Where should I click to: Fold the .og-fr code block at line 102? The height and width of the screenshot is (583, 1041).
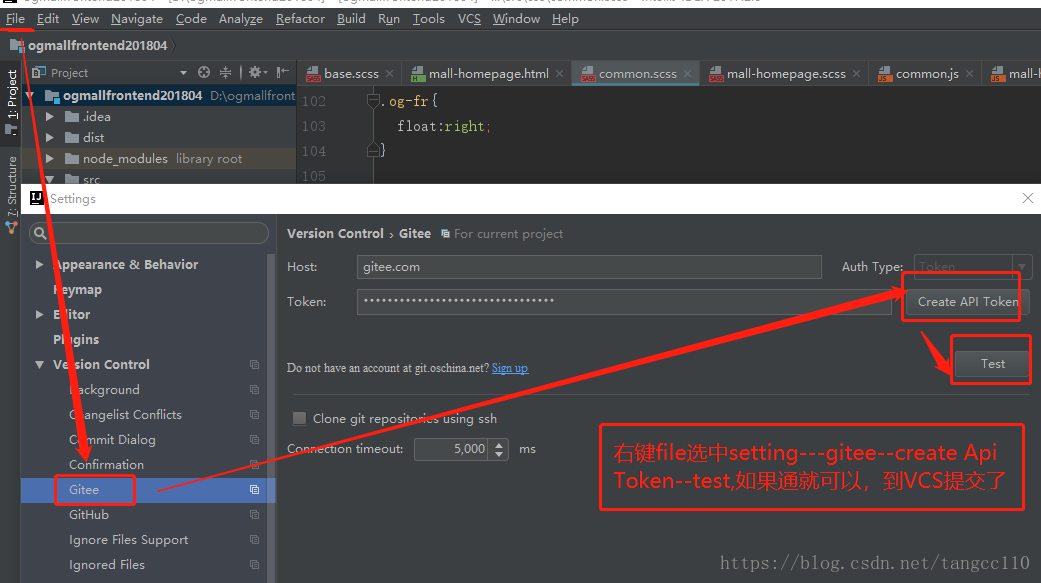click(x=372, y=101)
